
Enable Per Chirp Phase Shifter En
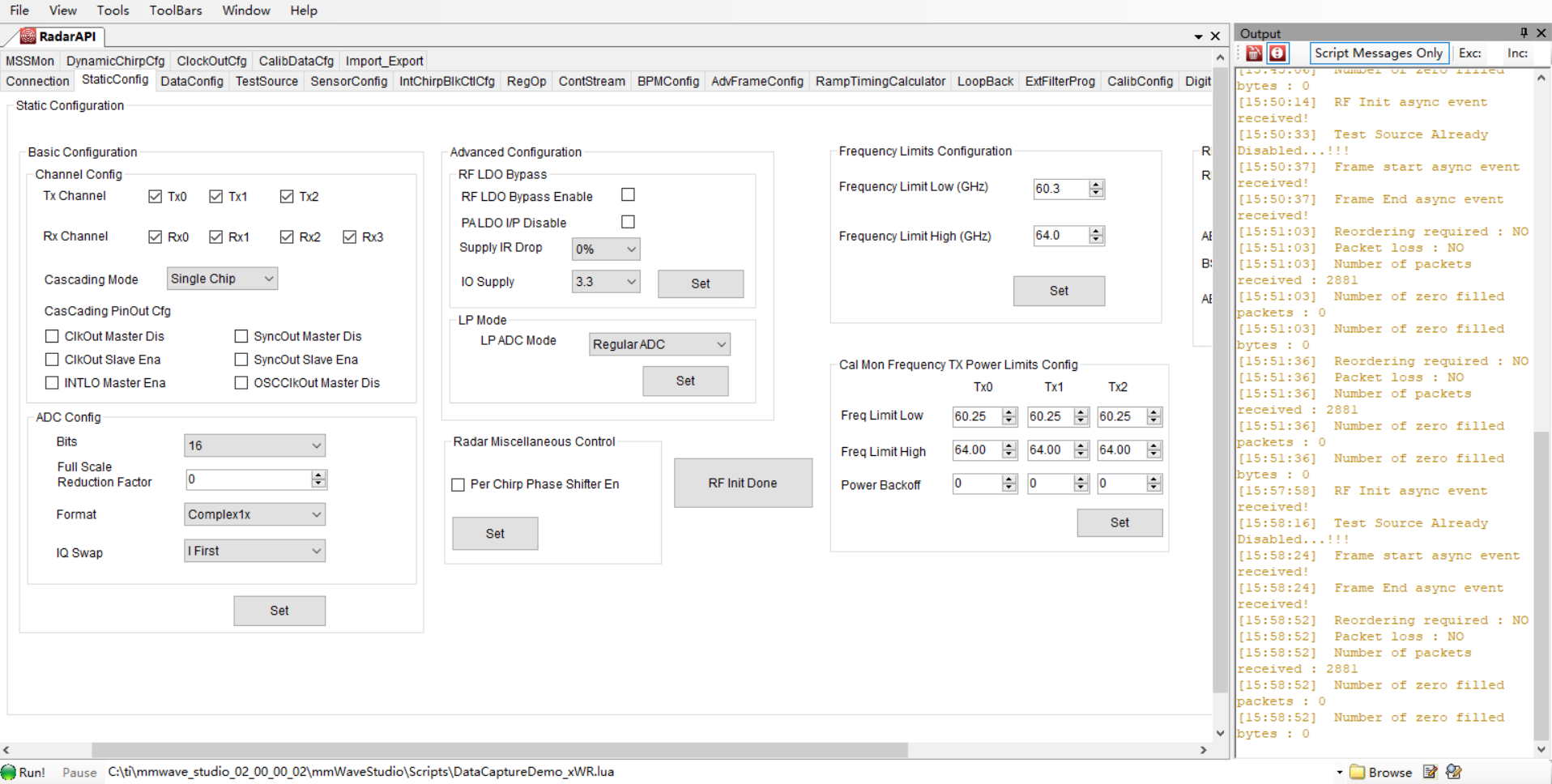[458, 484]
